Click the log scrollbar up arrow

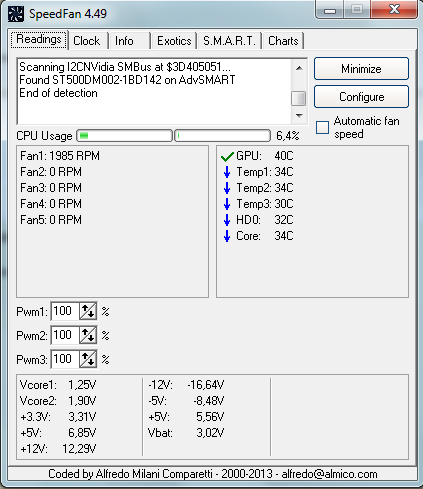299,68
